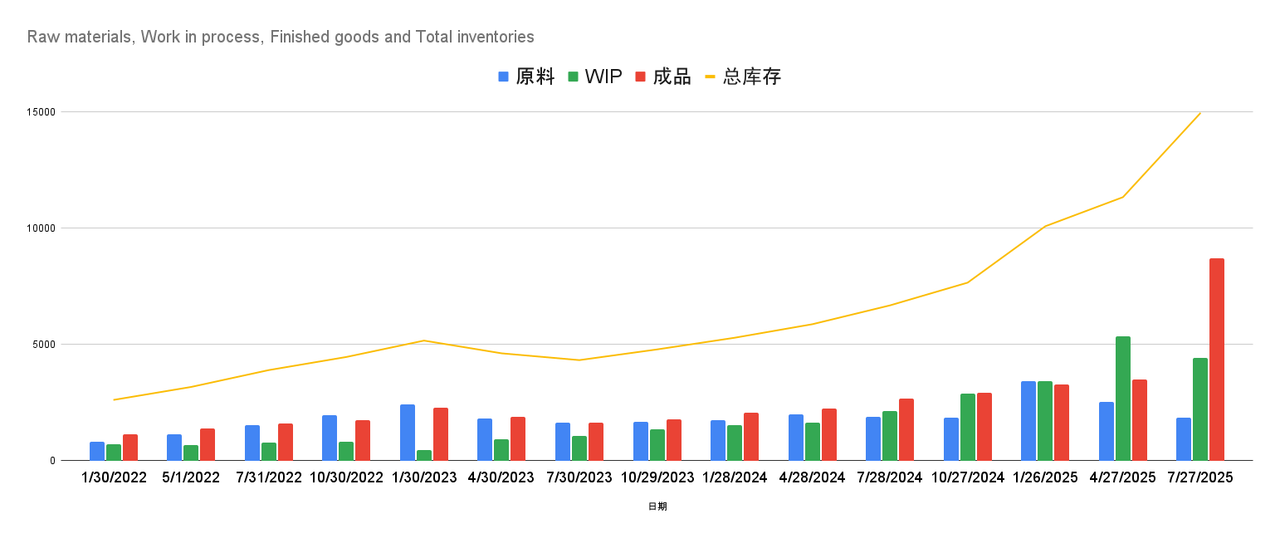1280x539 pixels.
Task: Select the WIP legend label
Action: pos(603,77)
